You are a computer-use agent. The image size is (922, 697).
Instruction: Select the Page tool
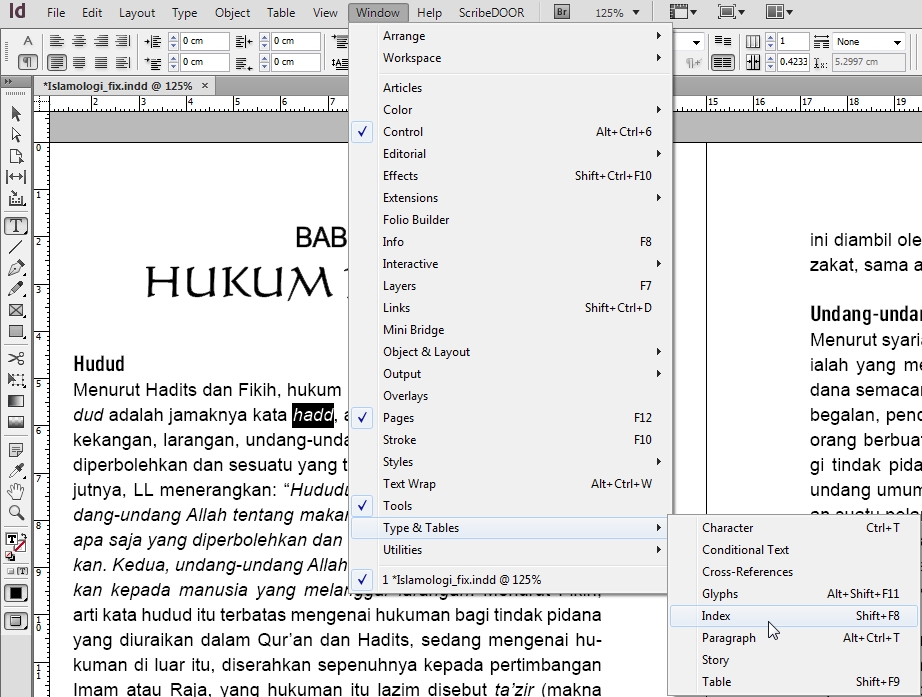[16, 156]
